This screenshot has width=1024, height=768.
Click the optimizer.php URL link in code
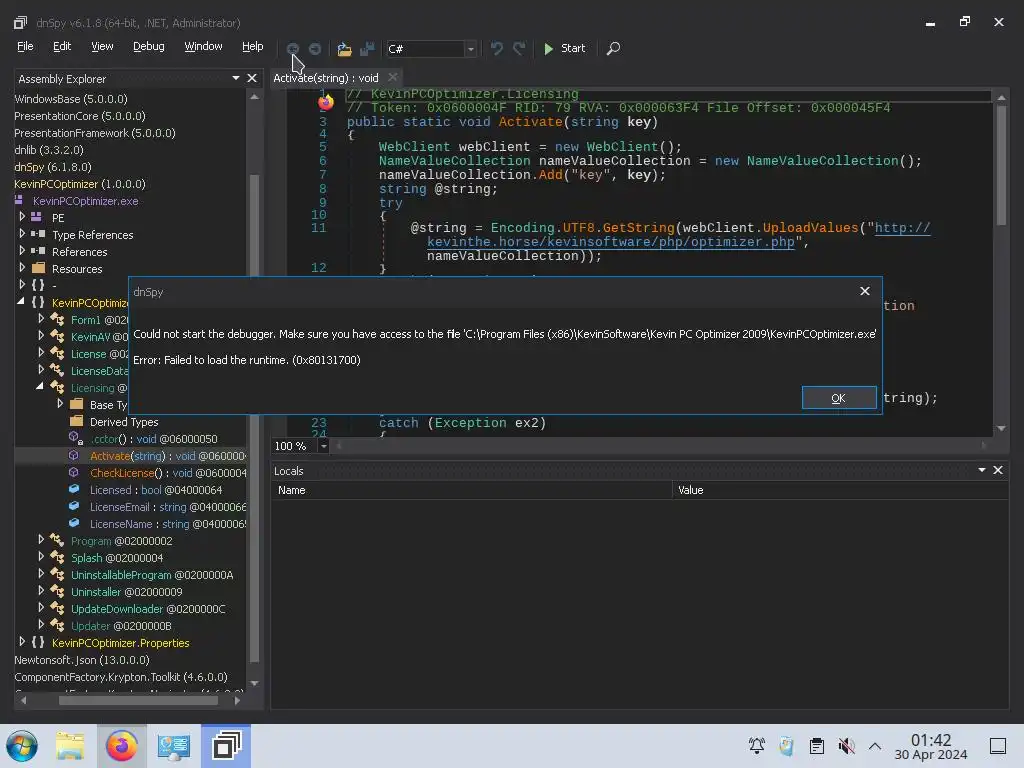click(x=611, y=242)
